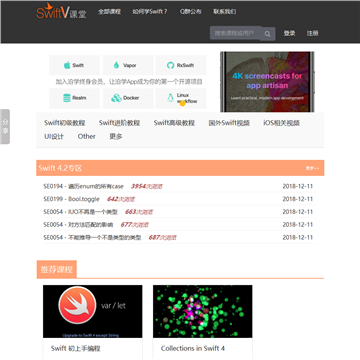Expand the 更多 category menu
The image size is (360, 360).
pos(116,136)
